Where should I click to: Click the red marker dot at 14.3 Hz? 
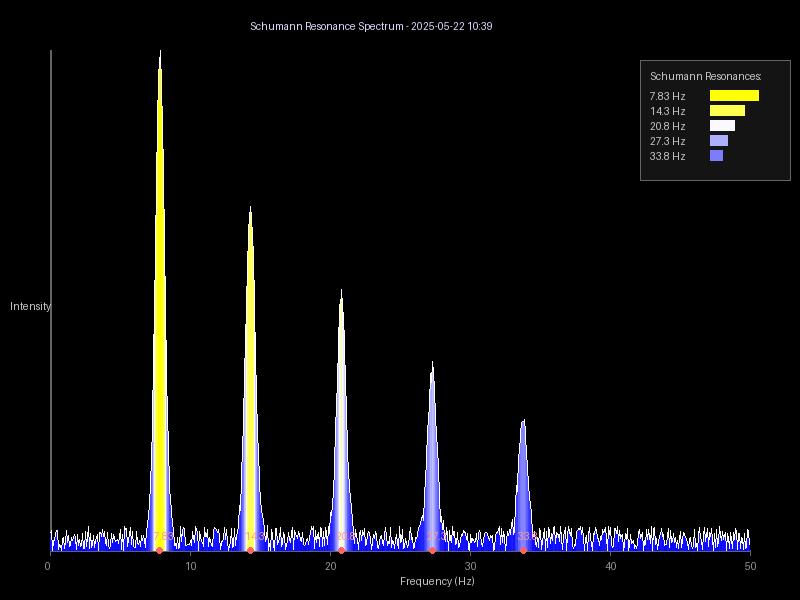[x=251, y=551]
